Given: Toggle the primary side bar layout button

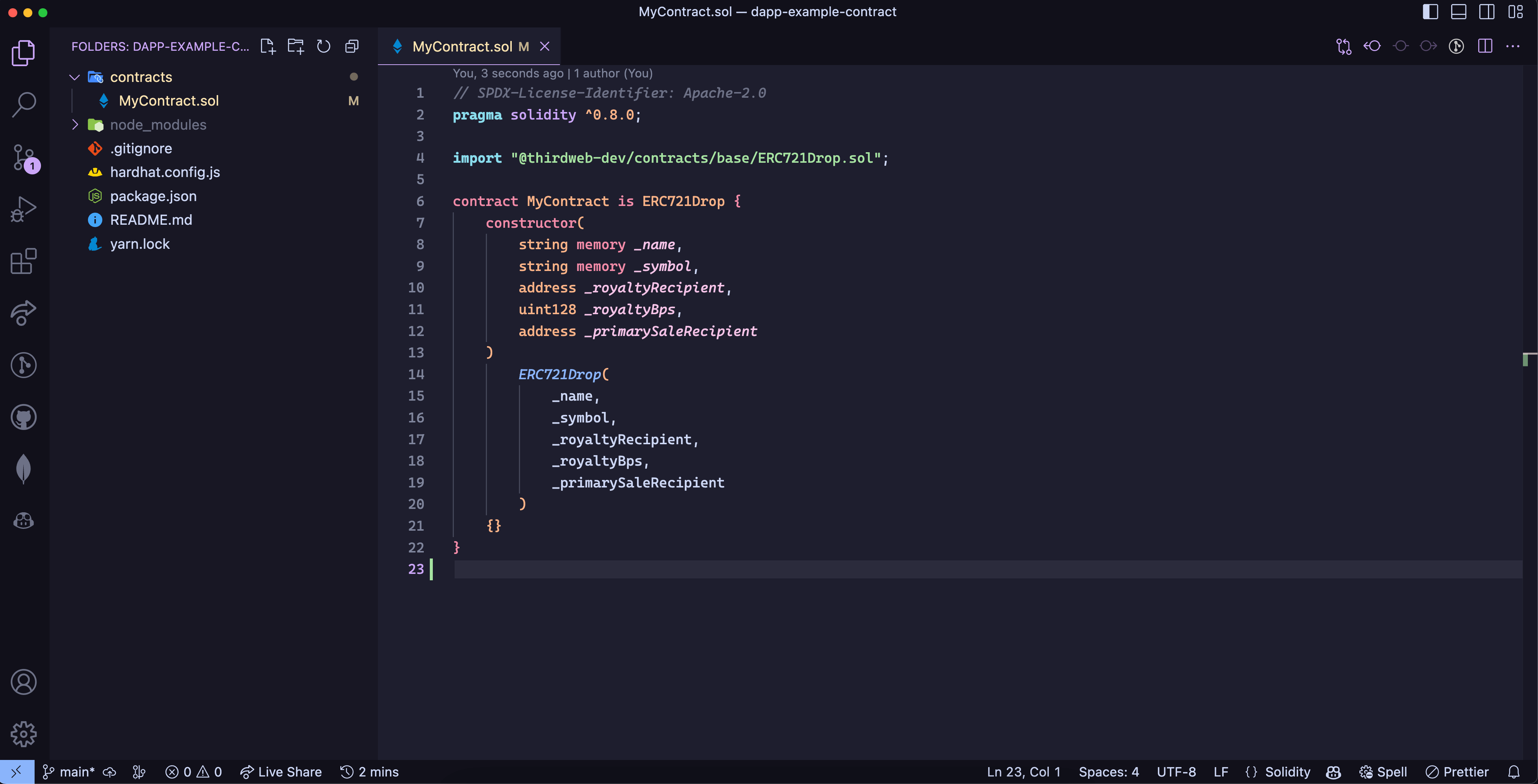Looking at the screenshot, I should point(1430,12).
